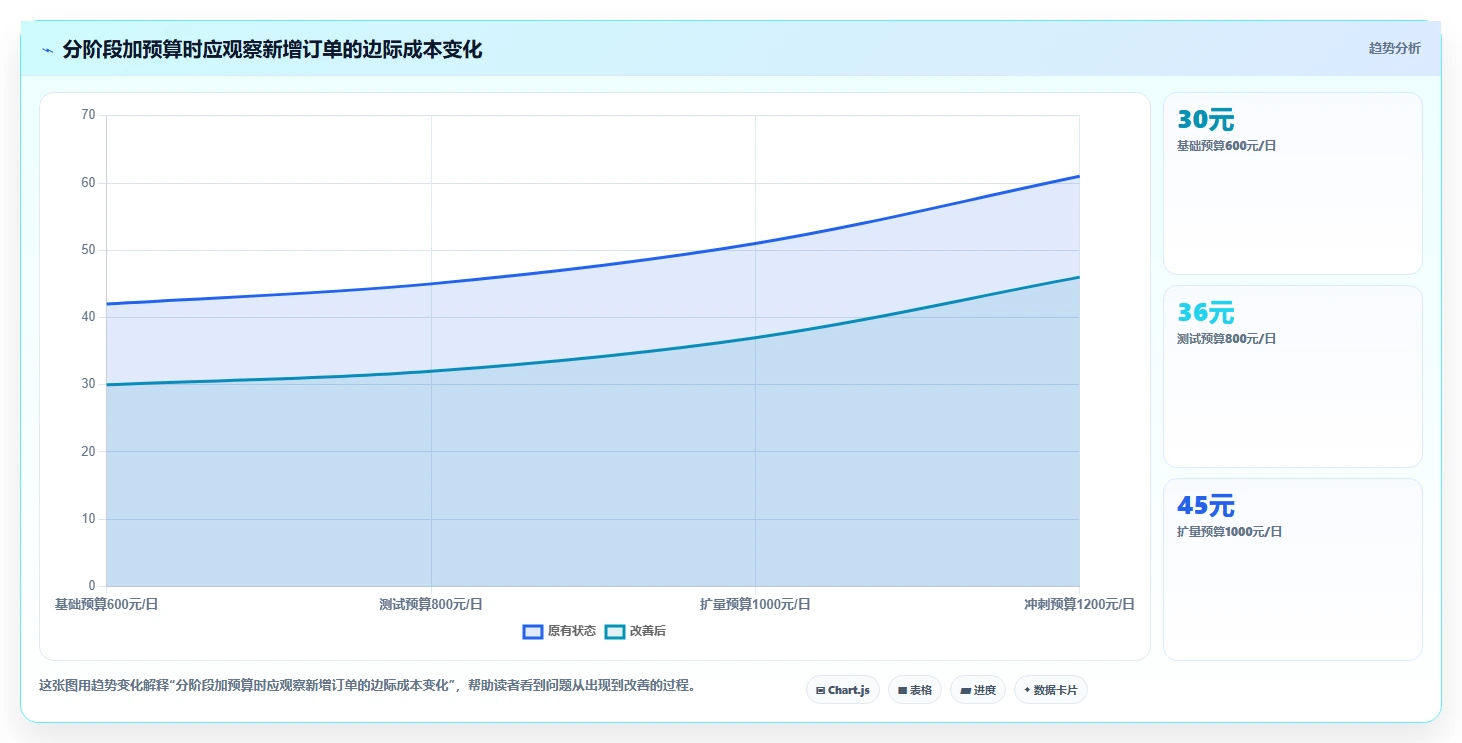The height and width of the screenshot is (743, 1462).
Task: Click the card label 扩量预算1000元/日
Action: [x=1230, y=532]
